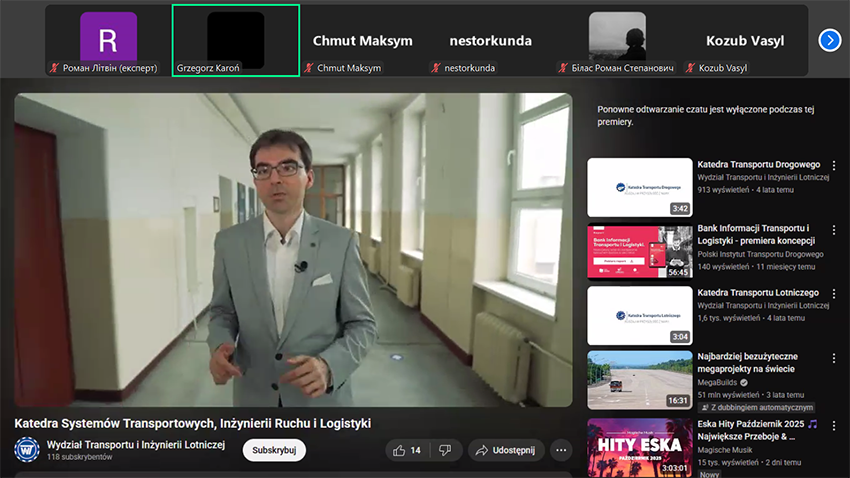Click the Udostępnij share arrow button

(507, 451)
